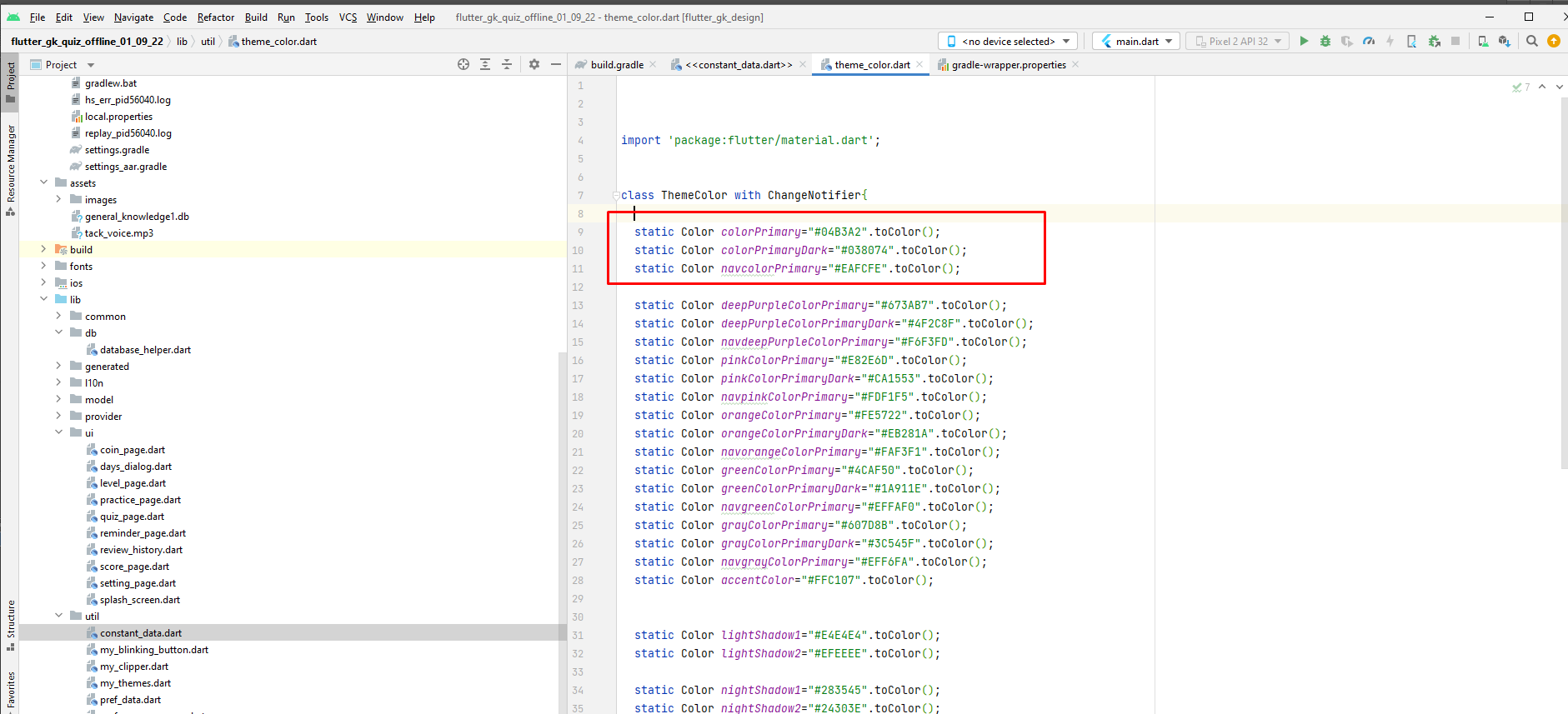Collapse the db folder

(58, 332)
